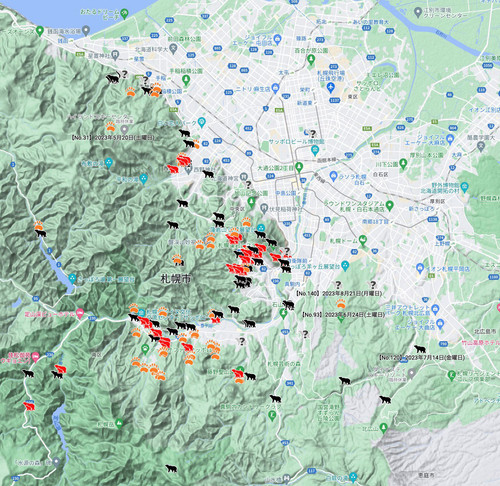Screen dimensions: 500x486
Task: Open the 札幌リージェントゴルフ golf pin
Action: (x=451, y=374)
